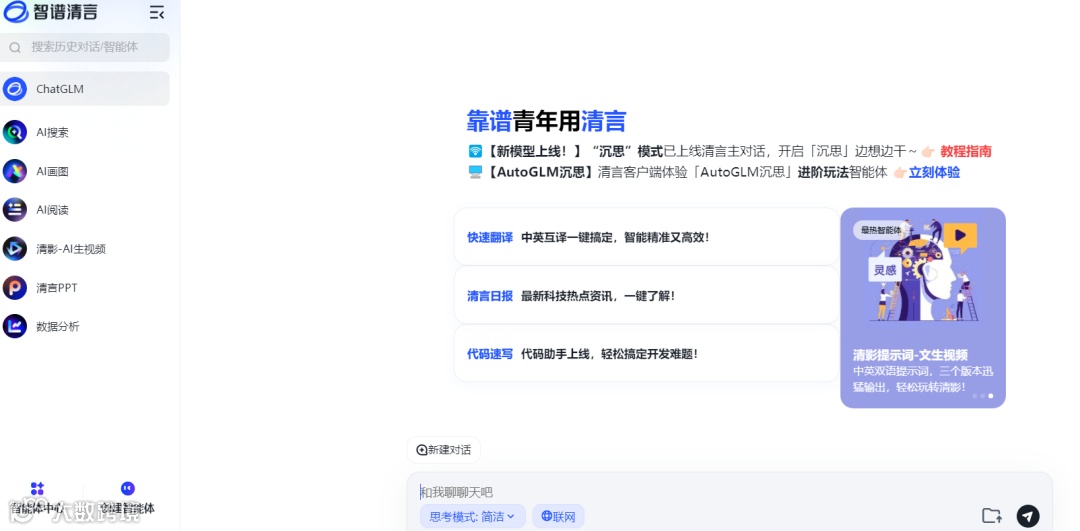Open the 智能体中心 grid icon
The image size is (1080, 531).
pos(37,489)
